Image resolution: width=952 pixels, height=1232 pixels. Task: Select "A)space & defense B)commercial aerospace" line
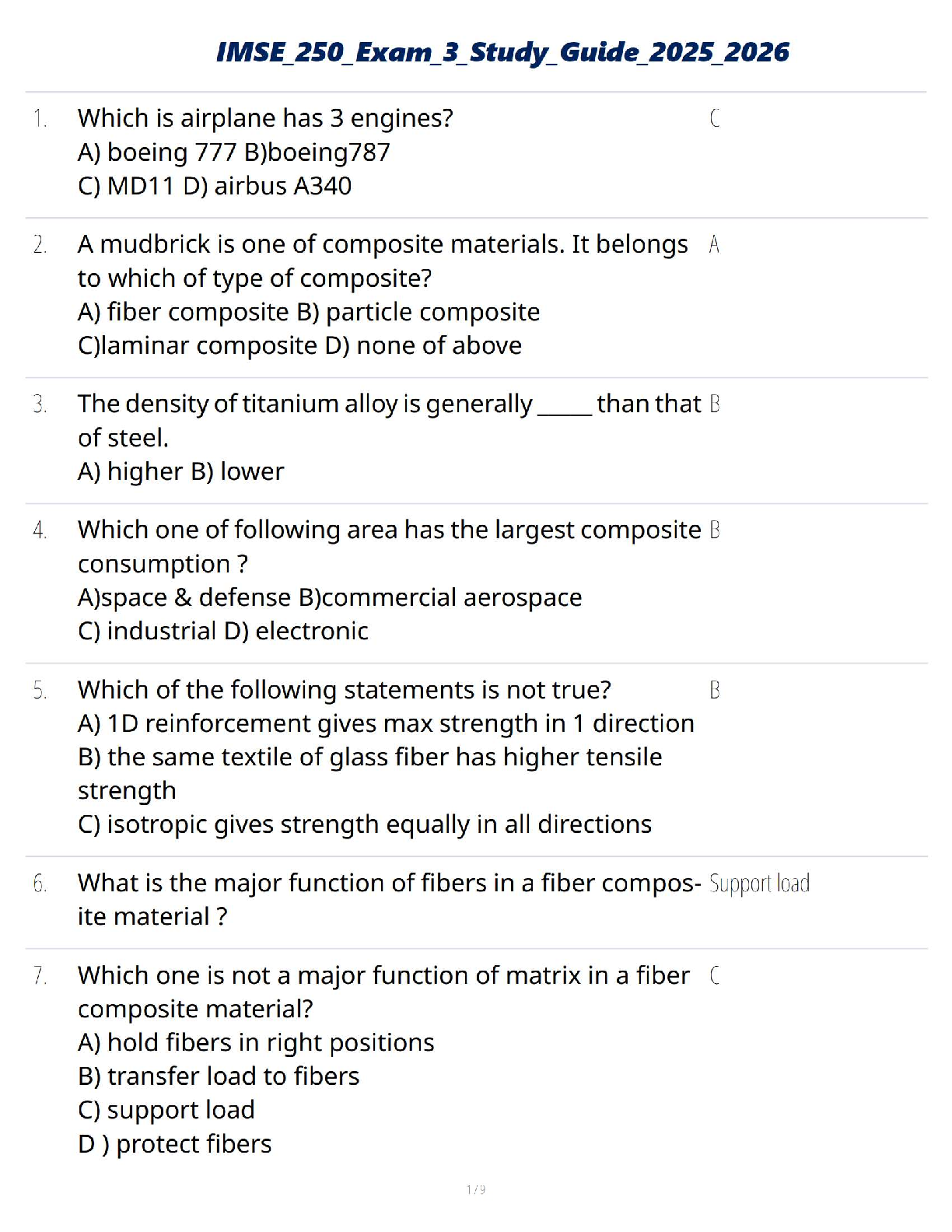tap(330, 597)
